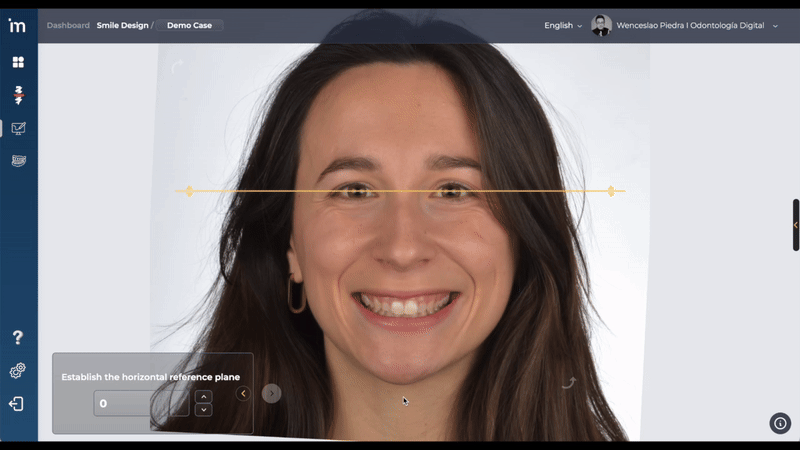Open the English language dropdown
The width and height of the screenshot is (800, 450).
(x=563, y=26)
